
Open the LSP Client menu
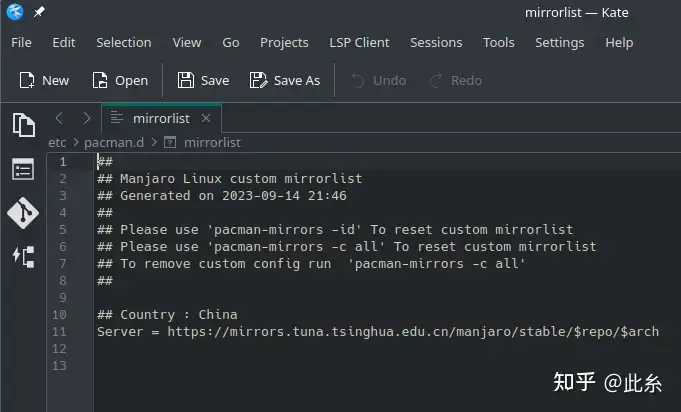click(359, 43)
